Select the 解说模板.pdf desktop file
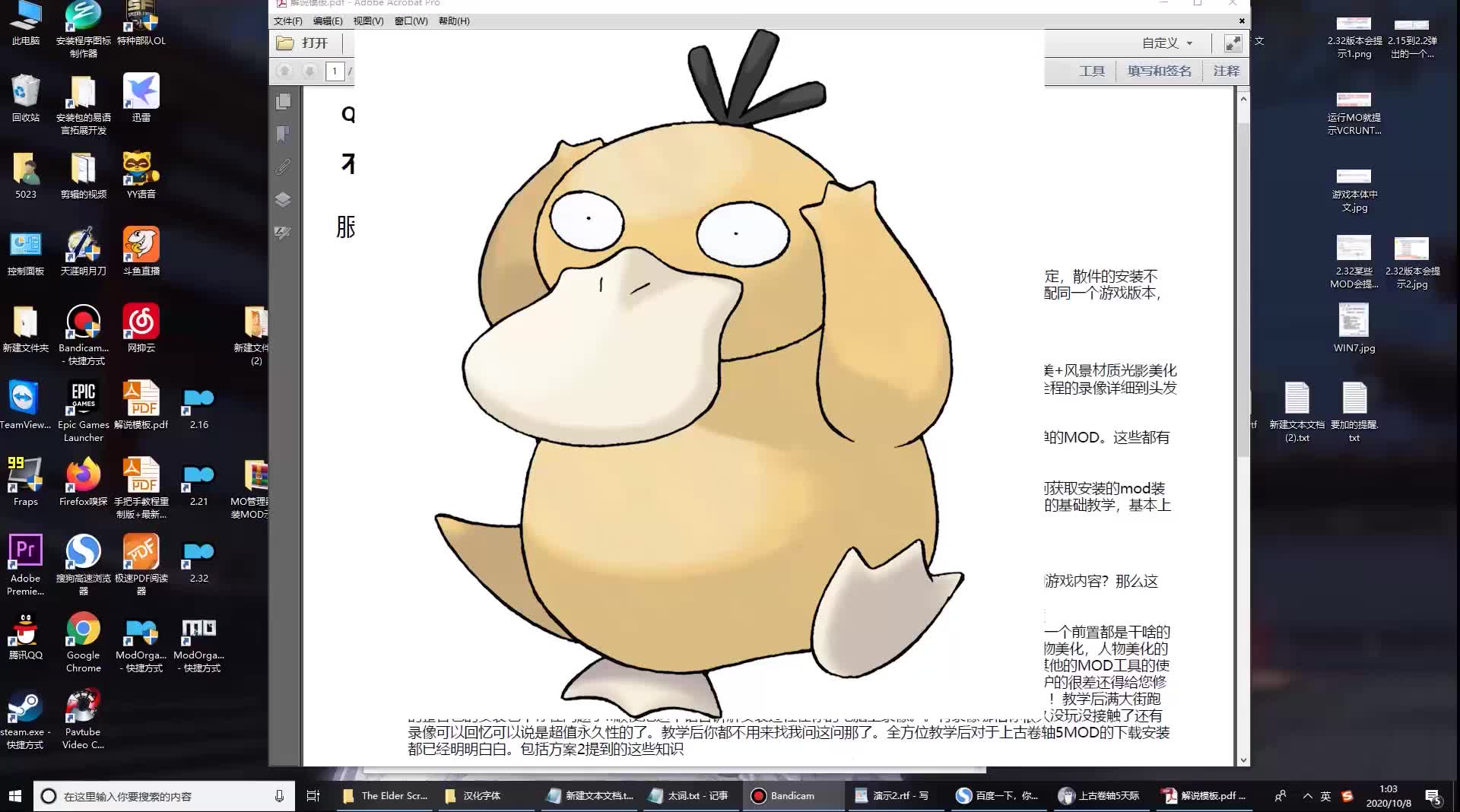Viewport: 1460px width, 812px height. coord(141,405)
